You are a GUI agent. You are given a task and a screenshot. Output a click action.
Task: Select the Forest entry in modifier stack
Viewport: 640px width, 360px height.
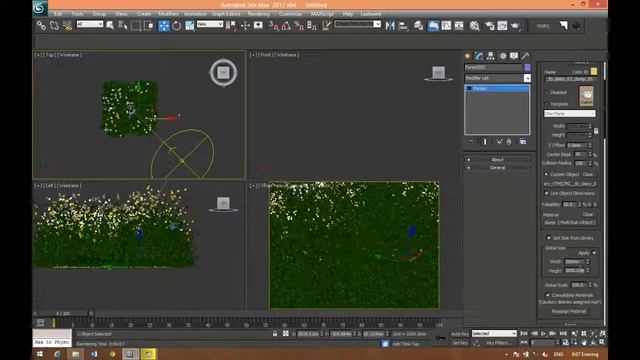pos(497,89)
